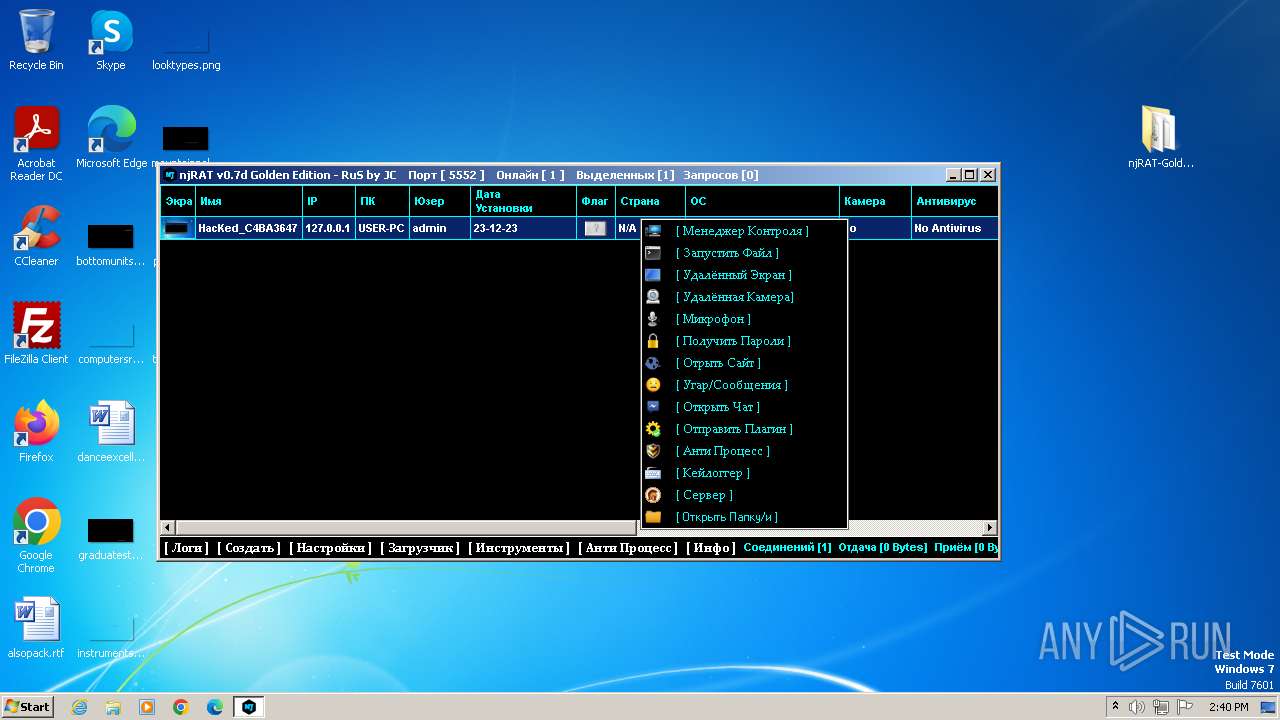Click the Internet Explorer taskbar icon

coord(79,707)
